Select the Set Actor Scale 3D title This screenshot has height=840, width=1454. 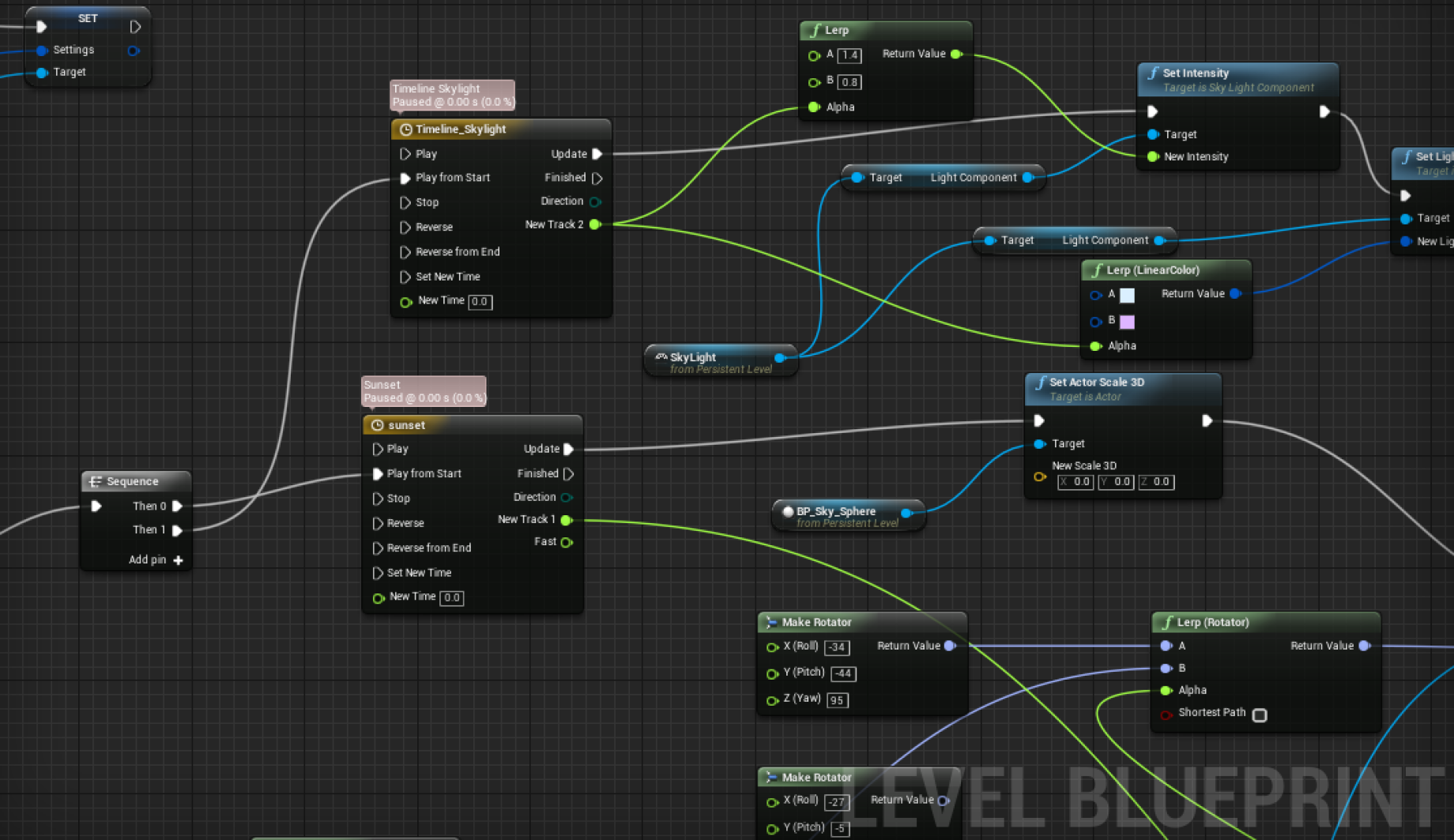[x=1097, y=382]
